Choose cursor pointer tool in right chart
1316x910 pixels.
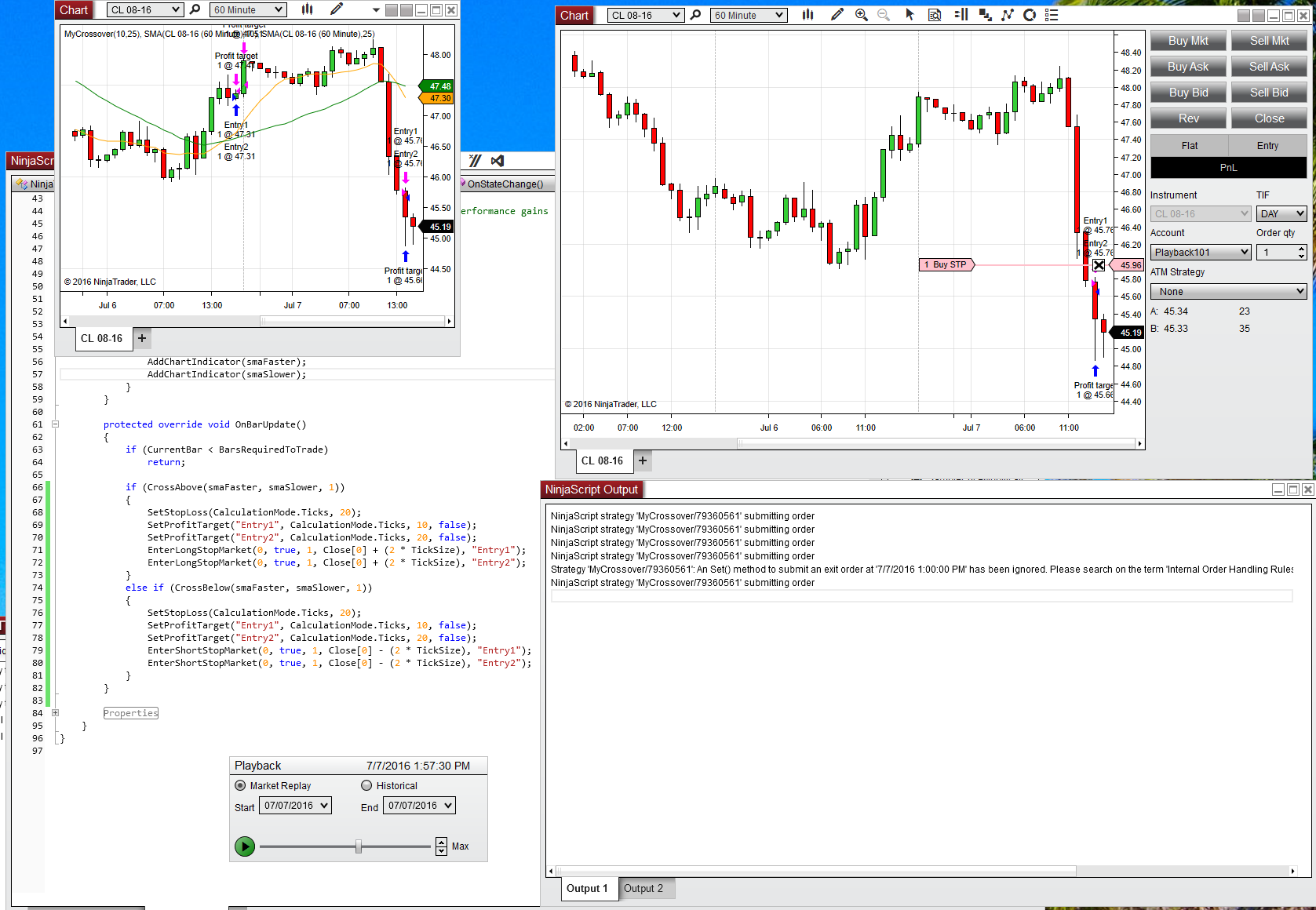tap(910, 15)
